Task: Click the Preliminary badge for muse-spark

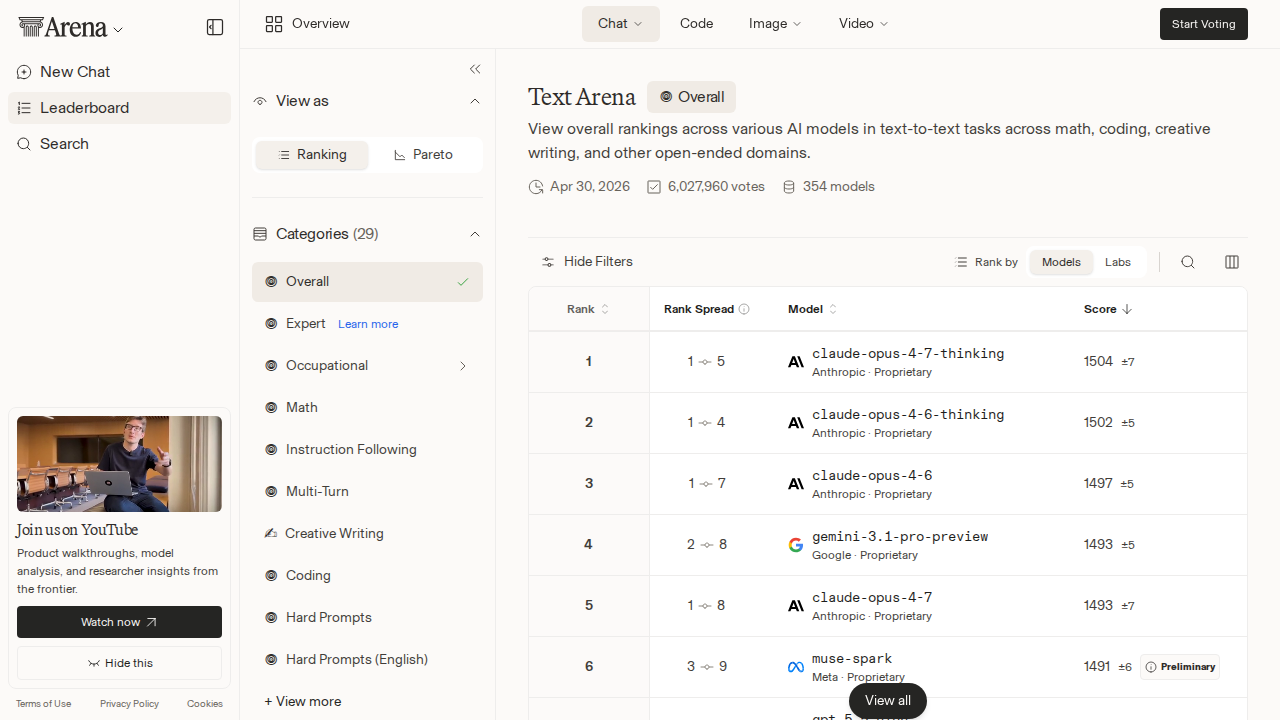Action: tap(1180, 667)
